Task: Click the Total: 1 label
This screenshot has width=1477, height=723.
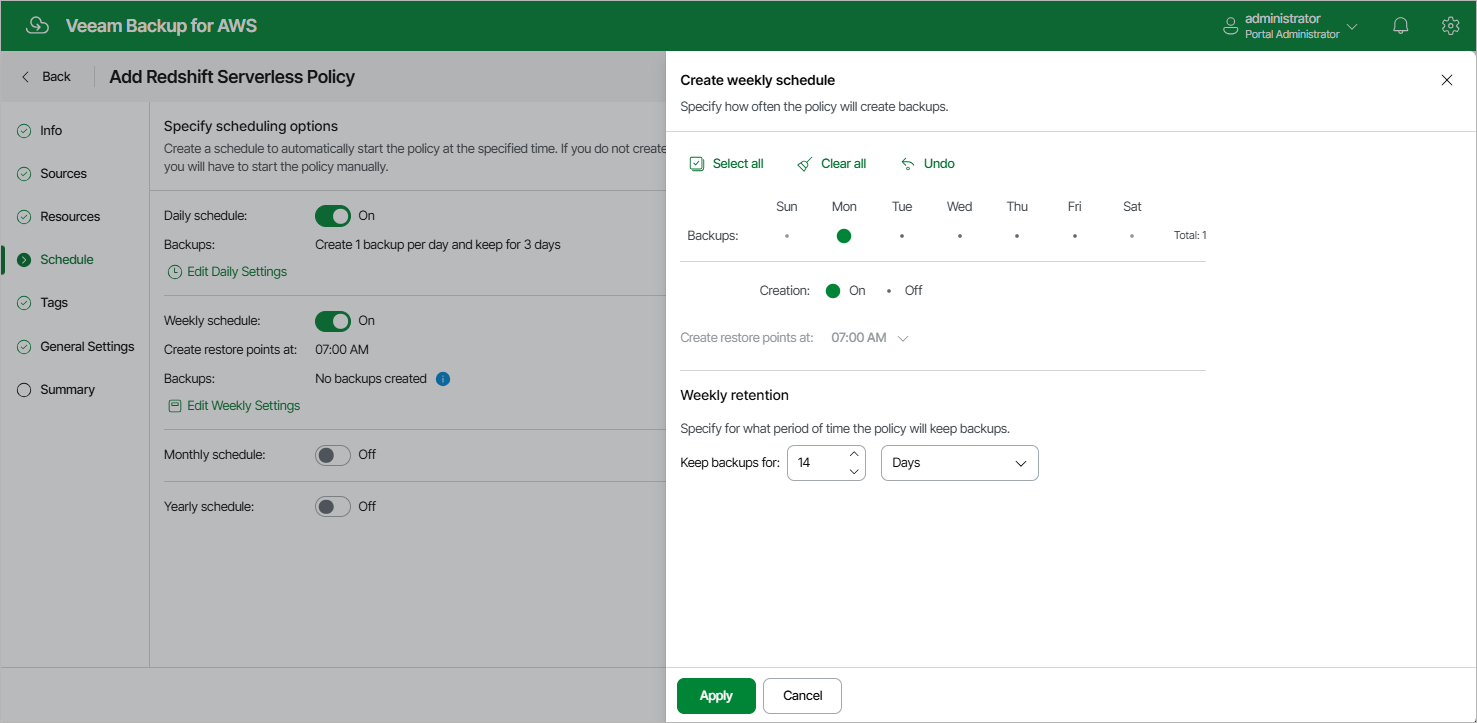Action: (x=1190, y=236)
